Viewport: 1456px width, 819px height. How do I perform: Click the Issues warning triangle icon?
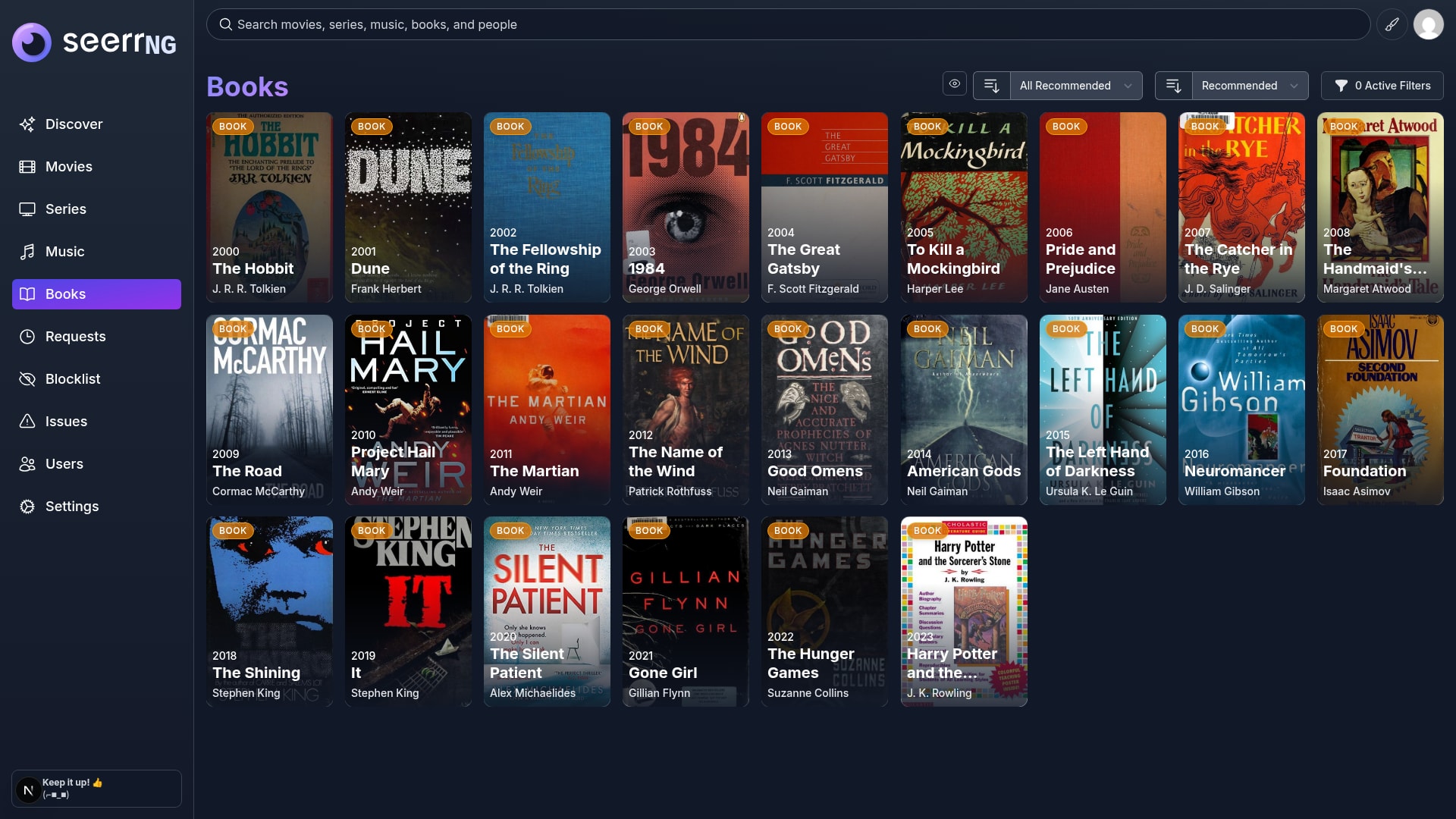(27, 422)
